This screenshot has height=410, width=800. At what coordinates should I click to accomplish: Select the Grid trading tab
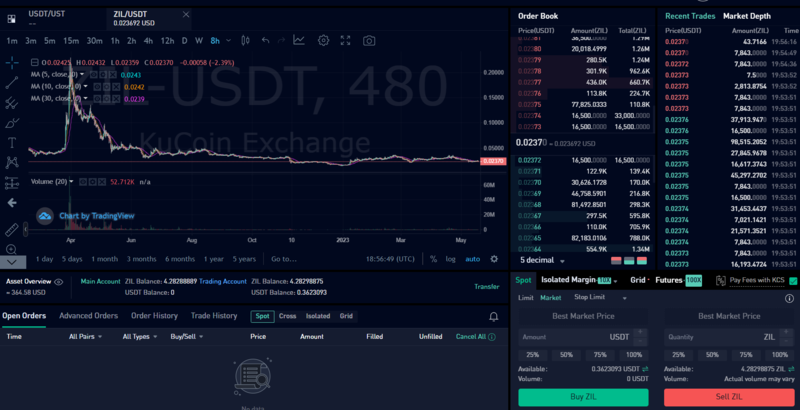click(638, 280)
